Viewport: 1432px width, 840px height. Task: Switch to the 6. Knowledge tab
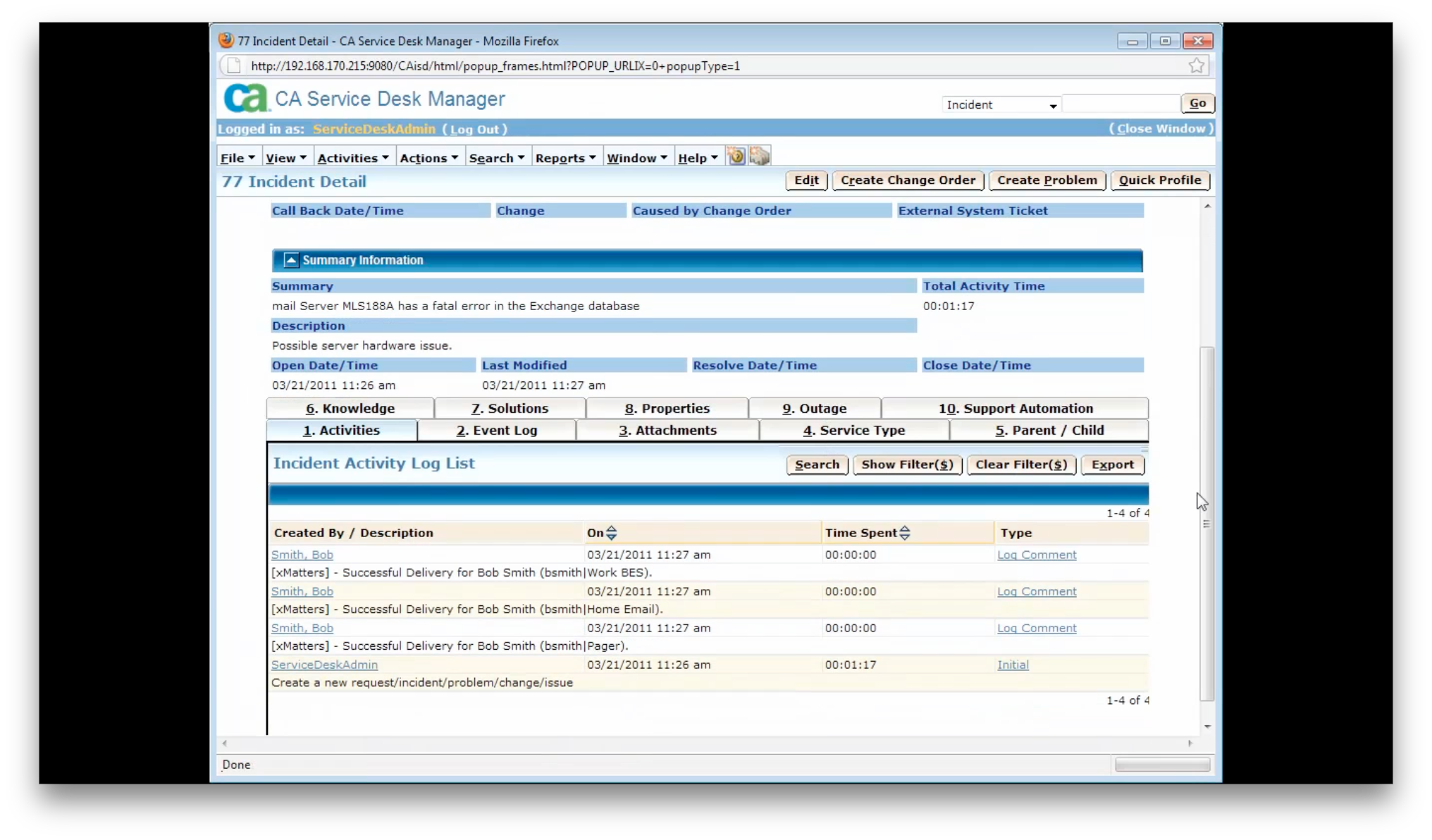pyautogui.click(x=350, y=409)
